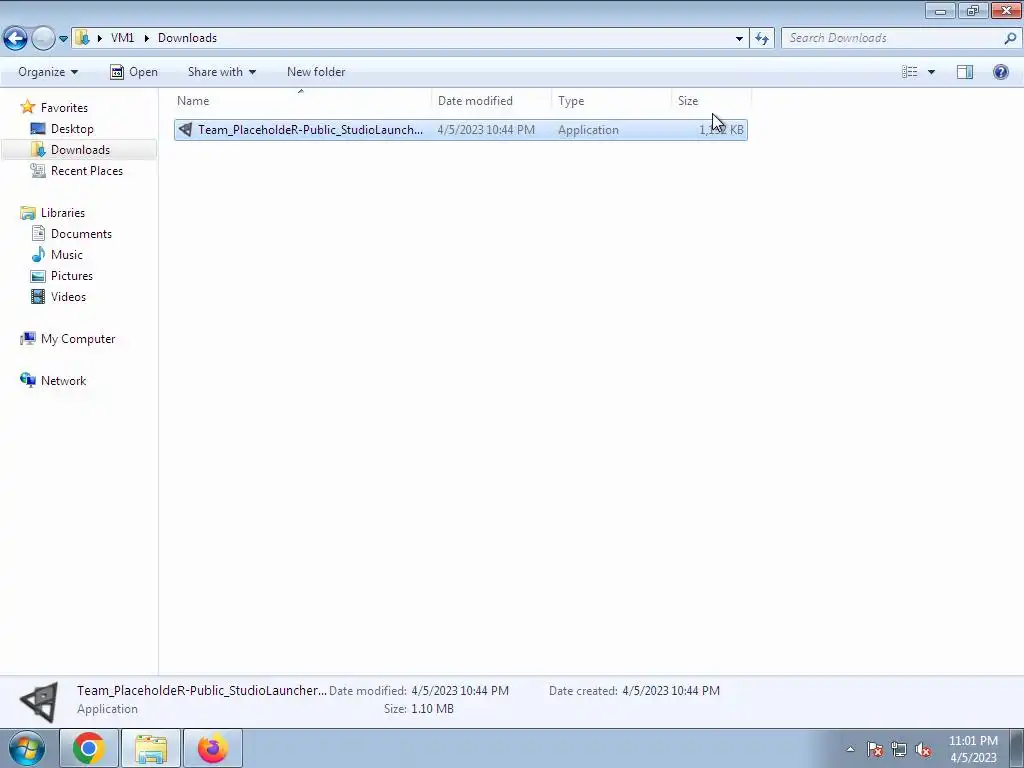This screenshot has width=1024, height=768.
Task: Sort by the Size column header
Action: [x=711, y=101]
